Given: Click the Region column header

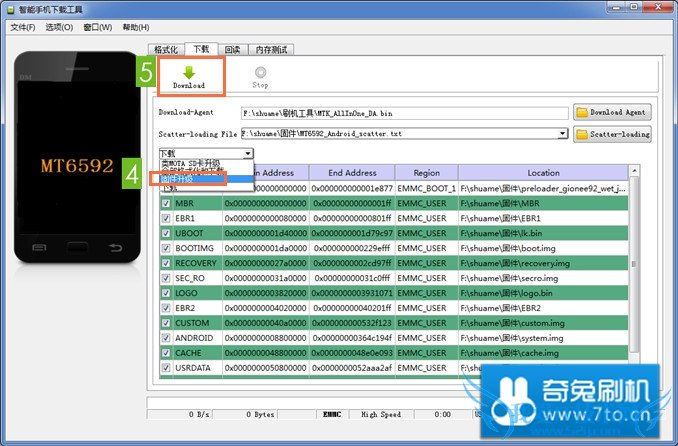Looking at the screenshot, I should [x=426, y=173].
